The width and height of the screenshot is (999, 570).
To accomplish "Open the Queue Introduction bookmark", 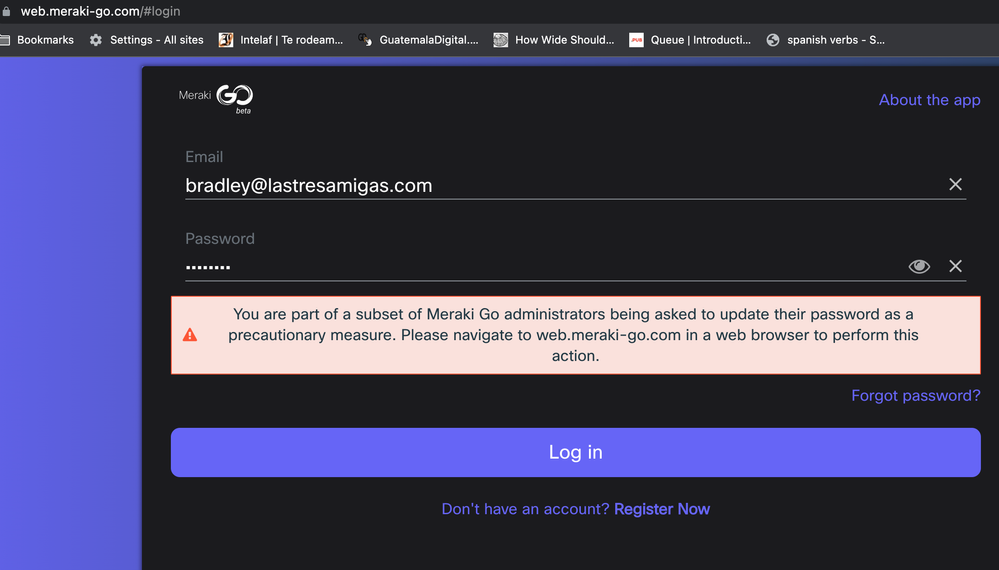I will coord(690,40).
